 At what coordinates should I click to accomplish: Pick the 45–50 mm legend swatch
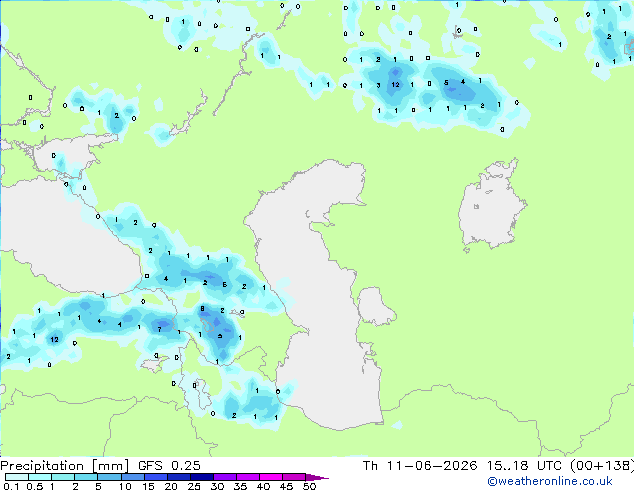tap(294, 477)
